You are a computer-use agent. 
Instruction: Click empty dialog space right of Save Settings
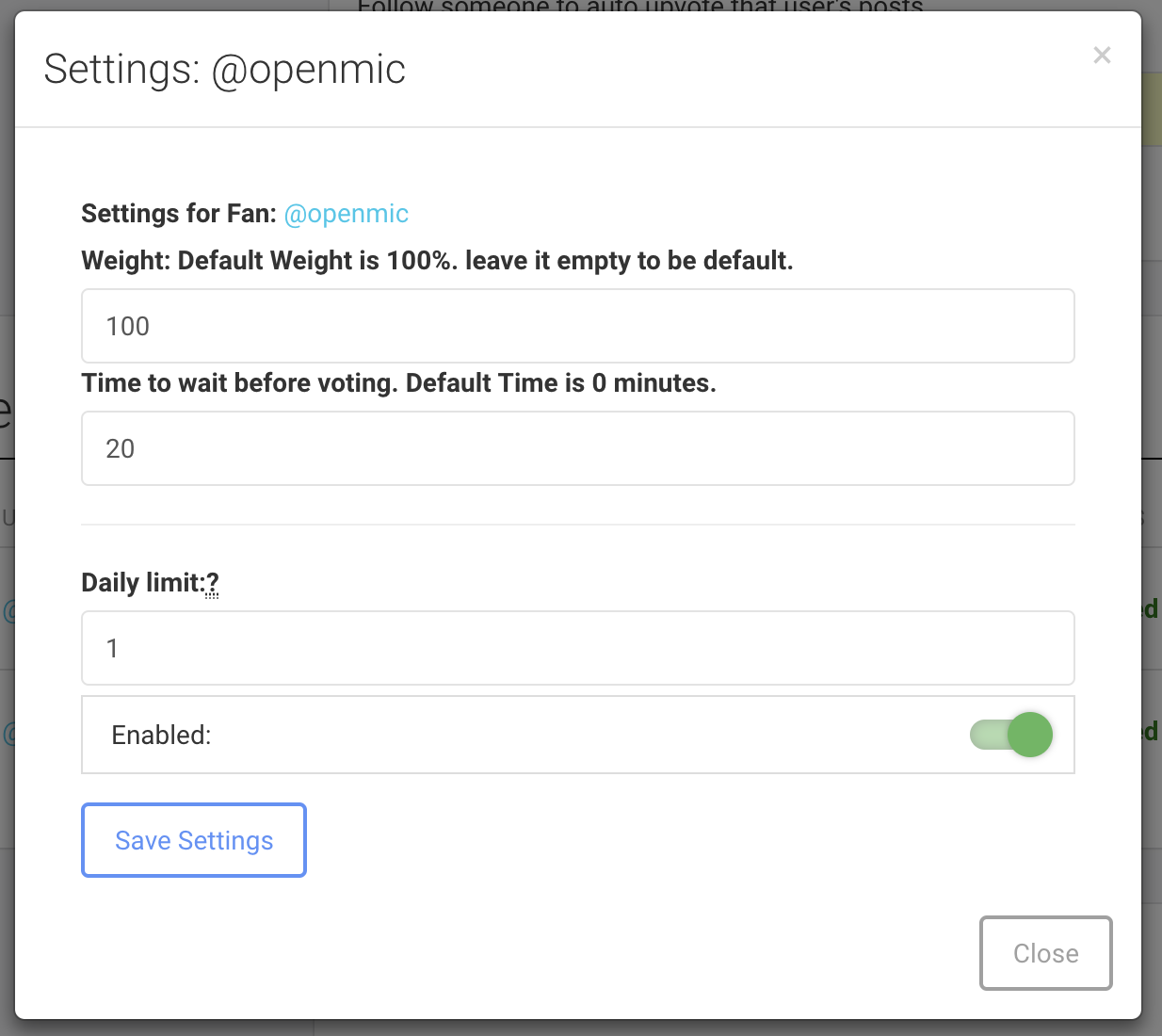pos(659,840)
